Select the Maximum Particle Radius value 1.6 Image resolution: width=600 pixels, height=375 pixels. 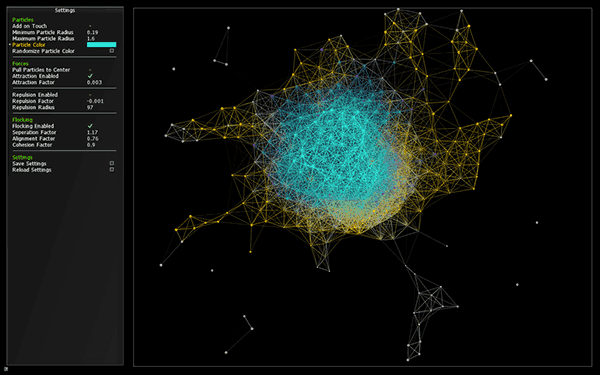coord(91,39)
